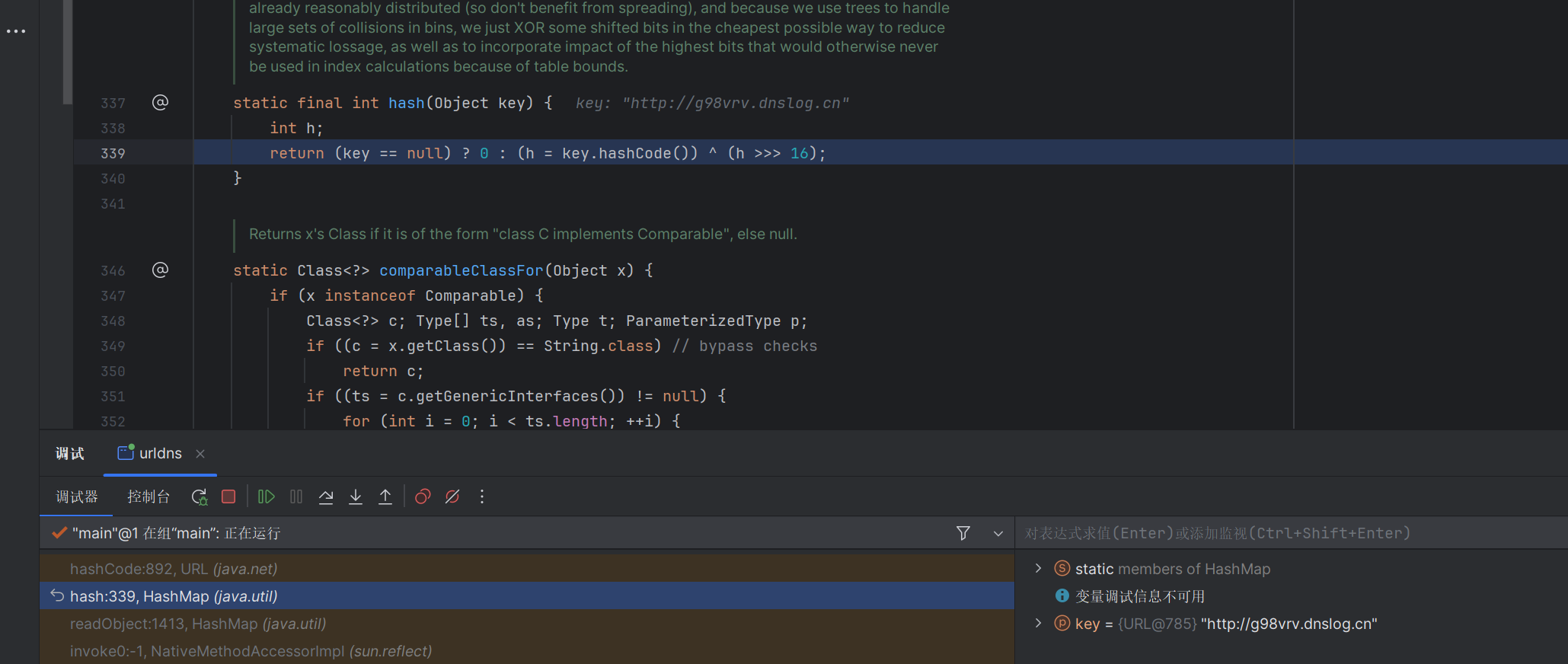Viewport: 1568px width, 664px height.
Task: Open the more tool windows ellipsis
Action: [x=16, y=31]
